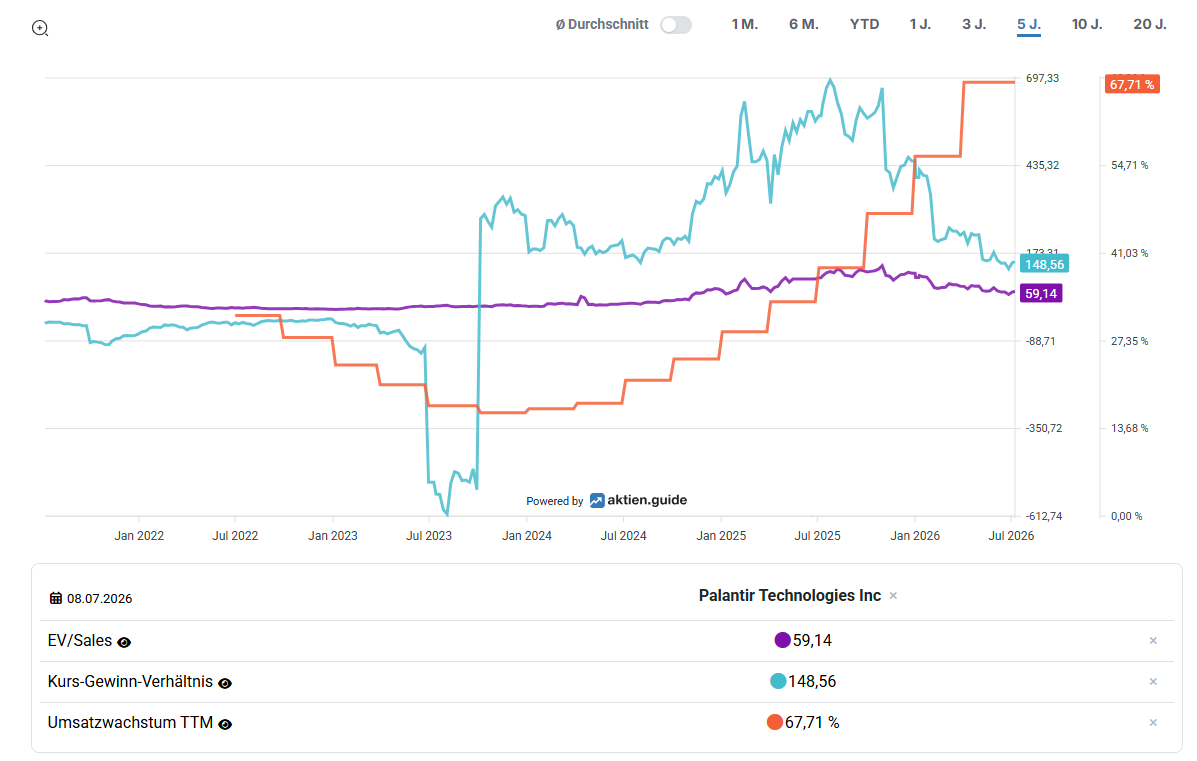The height and width of the screenshot is (761, 1197).
Task: Click the 67,71 % value in Umsatzwachstum row
Action: coord(812,722)
